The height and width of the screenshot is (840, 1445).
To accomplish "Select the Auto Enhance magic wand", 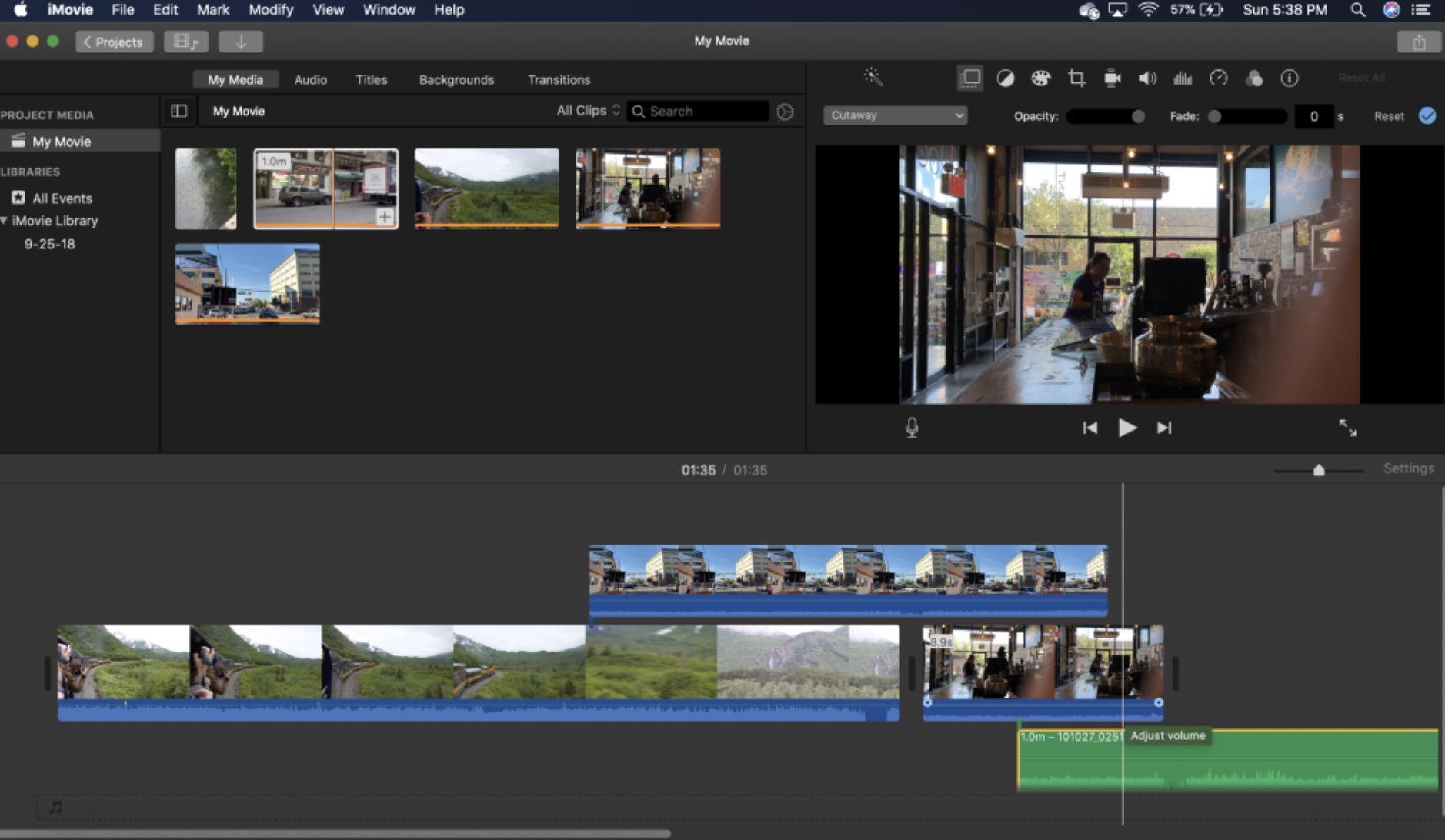I will [x=874, y=77].
